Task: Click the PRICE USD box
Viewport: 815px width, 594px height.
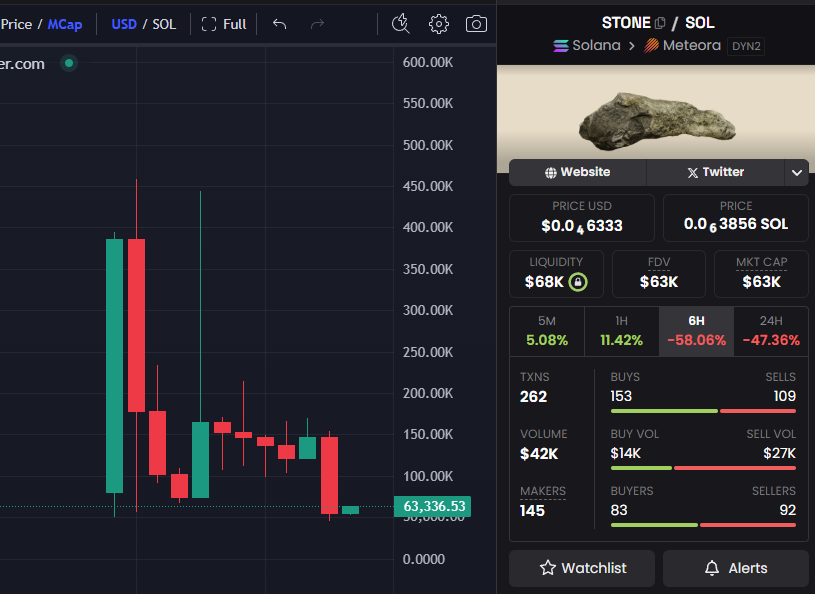Action: [582, 218]
